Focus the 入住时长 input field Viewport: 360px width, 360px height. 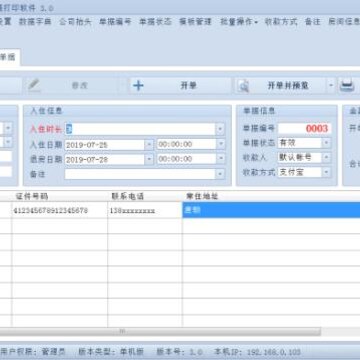(140, 129)
